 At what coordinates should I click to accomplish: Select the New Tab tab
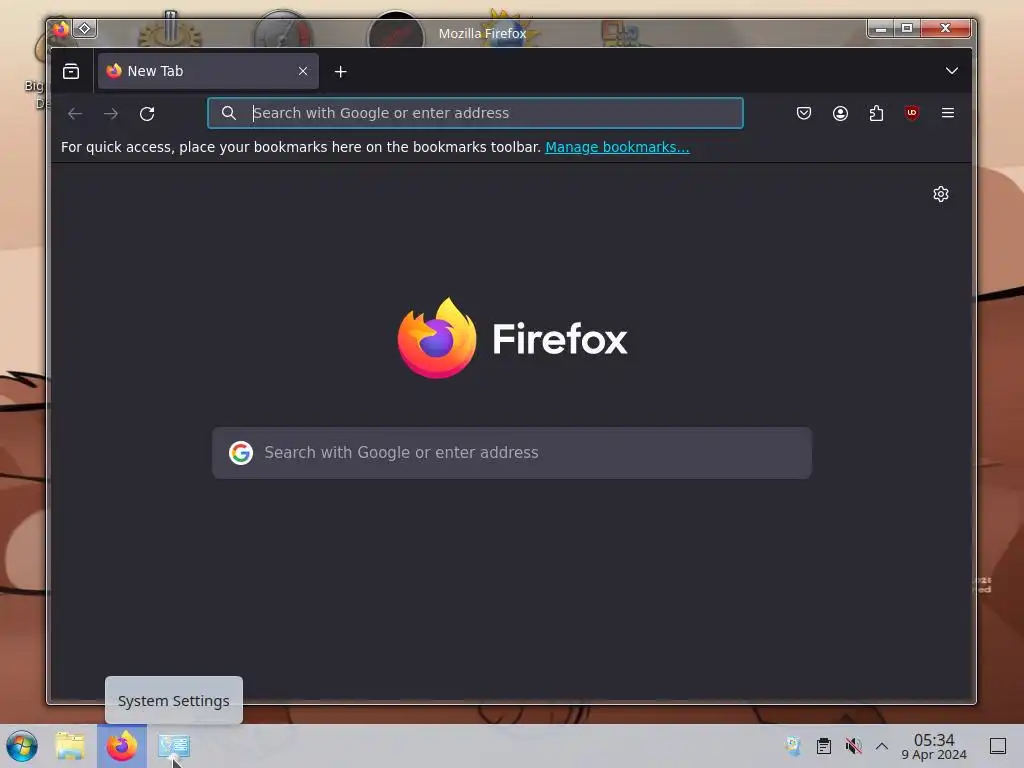click(x=208, y=71)
